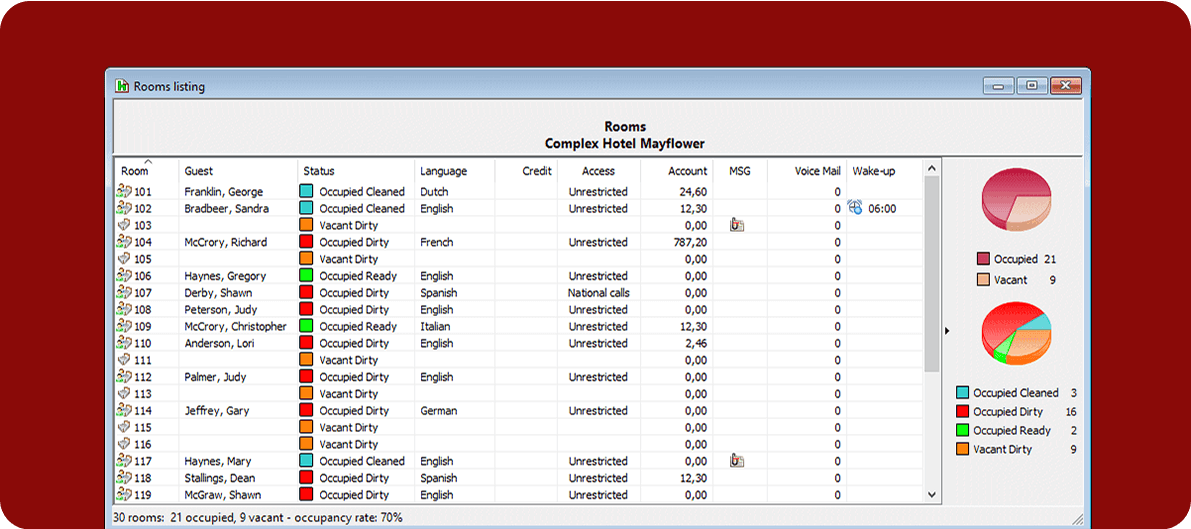This screenshot has width=1191, height=529.
Task: Click the scrollbar down arrow
Action: pos(932,494)
